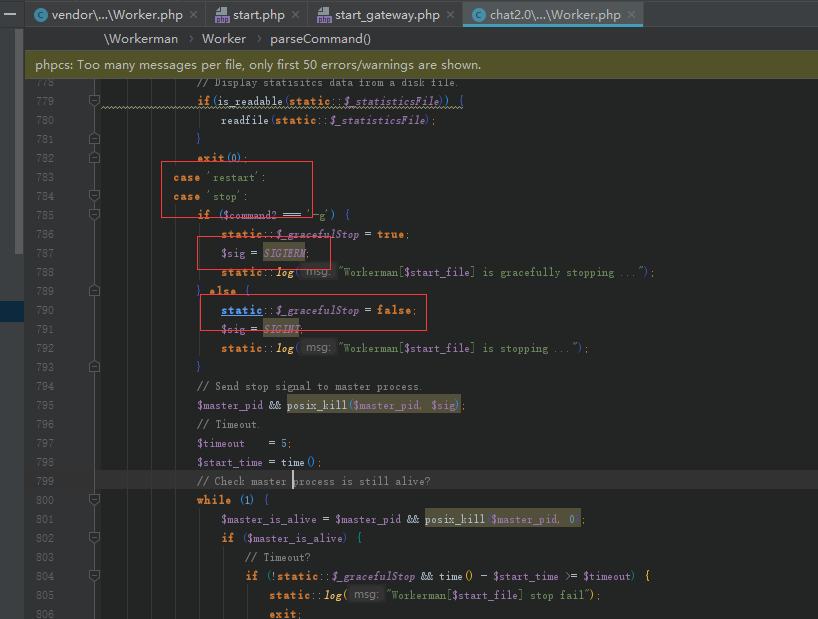Click the 'stop' string on line 784
This screenshot has width=818, height=619.
pos(225,197)
